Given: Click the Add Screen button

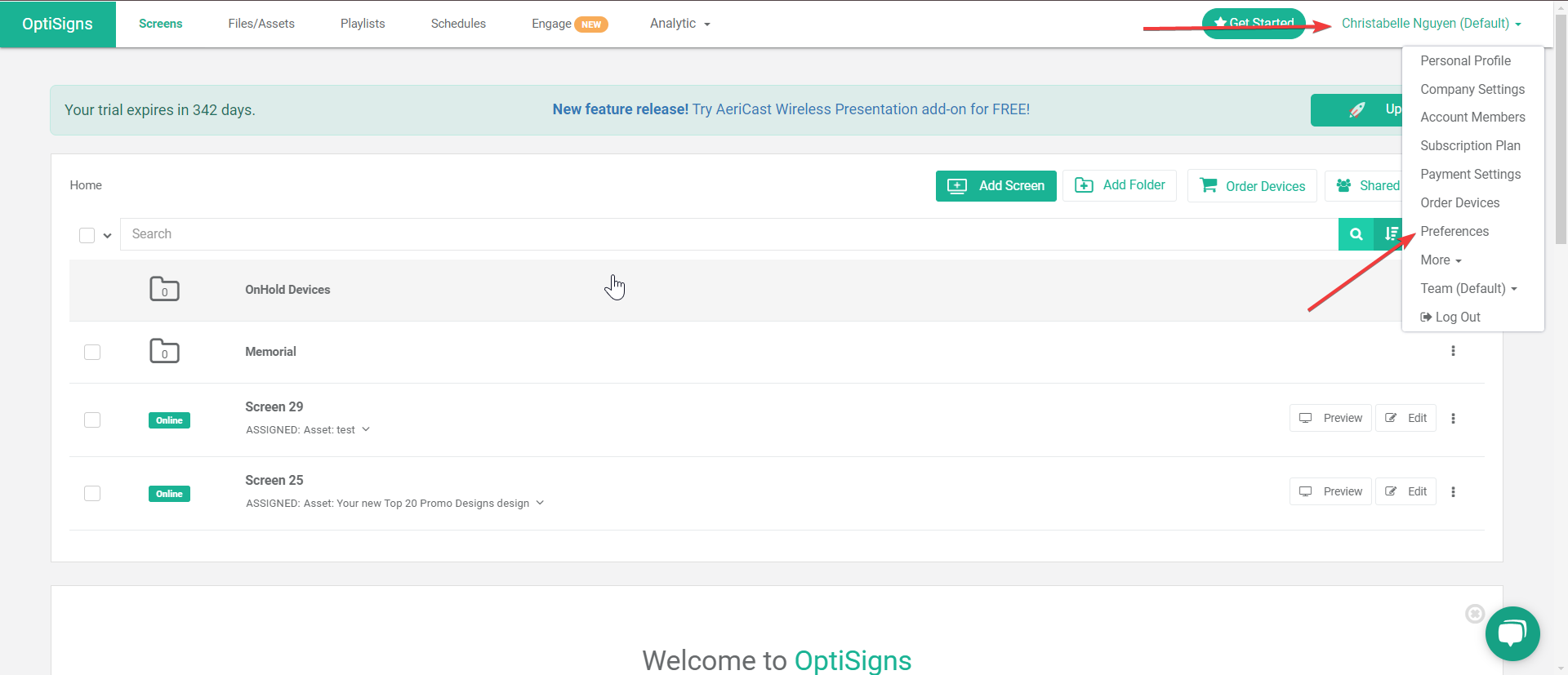Looking at the screenshot, I should pos(996,186).
